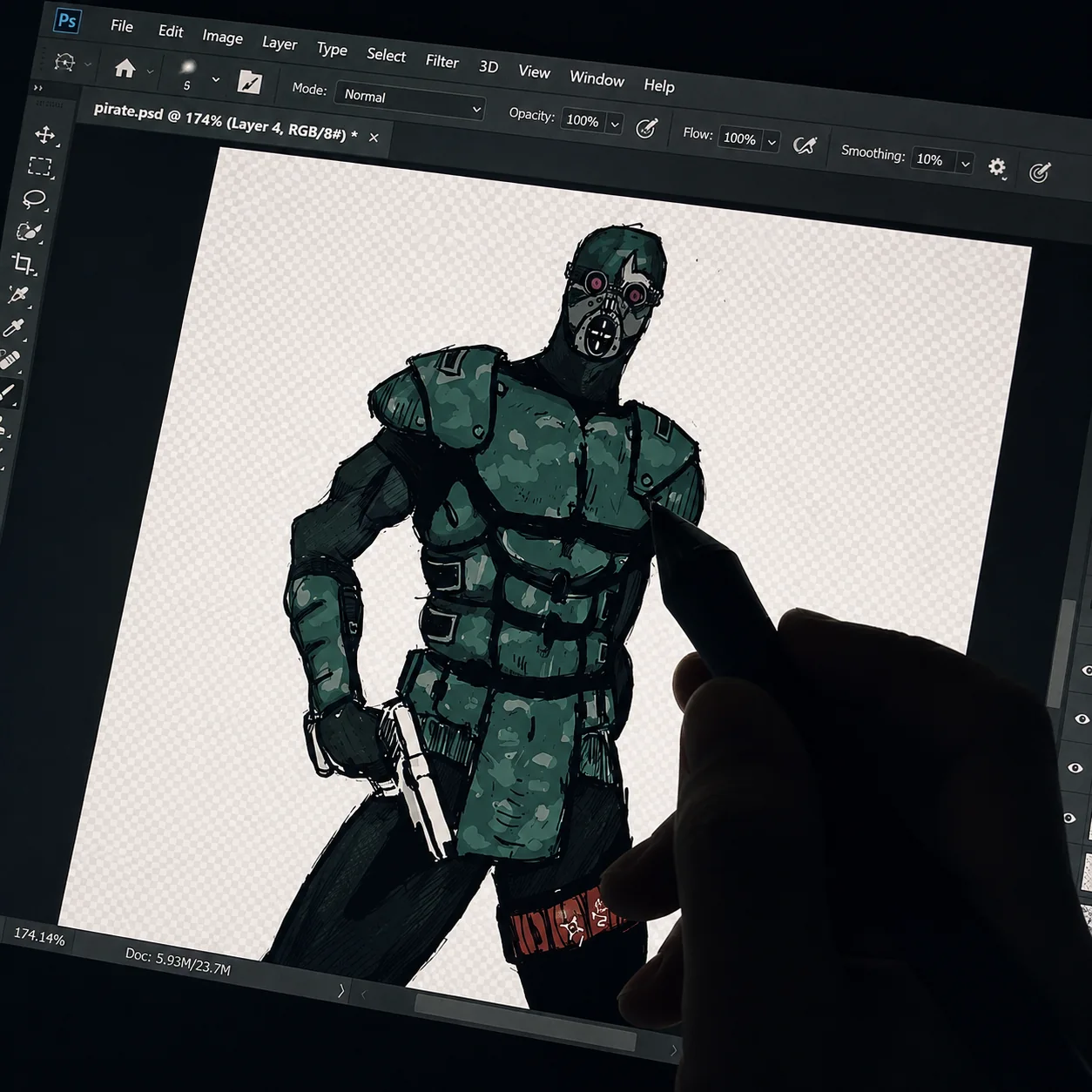
Task: Select the Crop tool
Action: [x=24, y=263]
